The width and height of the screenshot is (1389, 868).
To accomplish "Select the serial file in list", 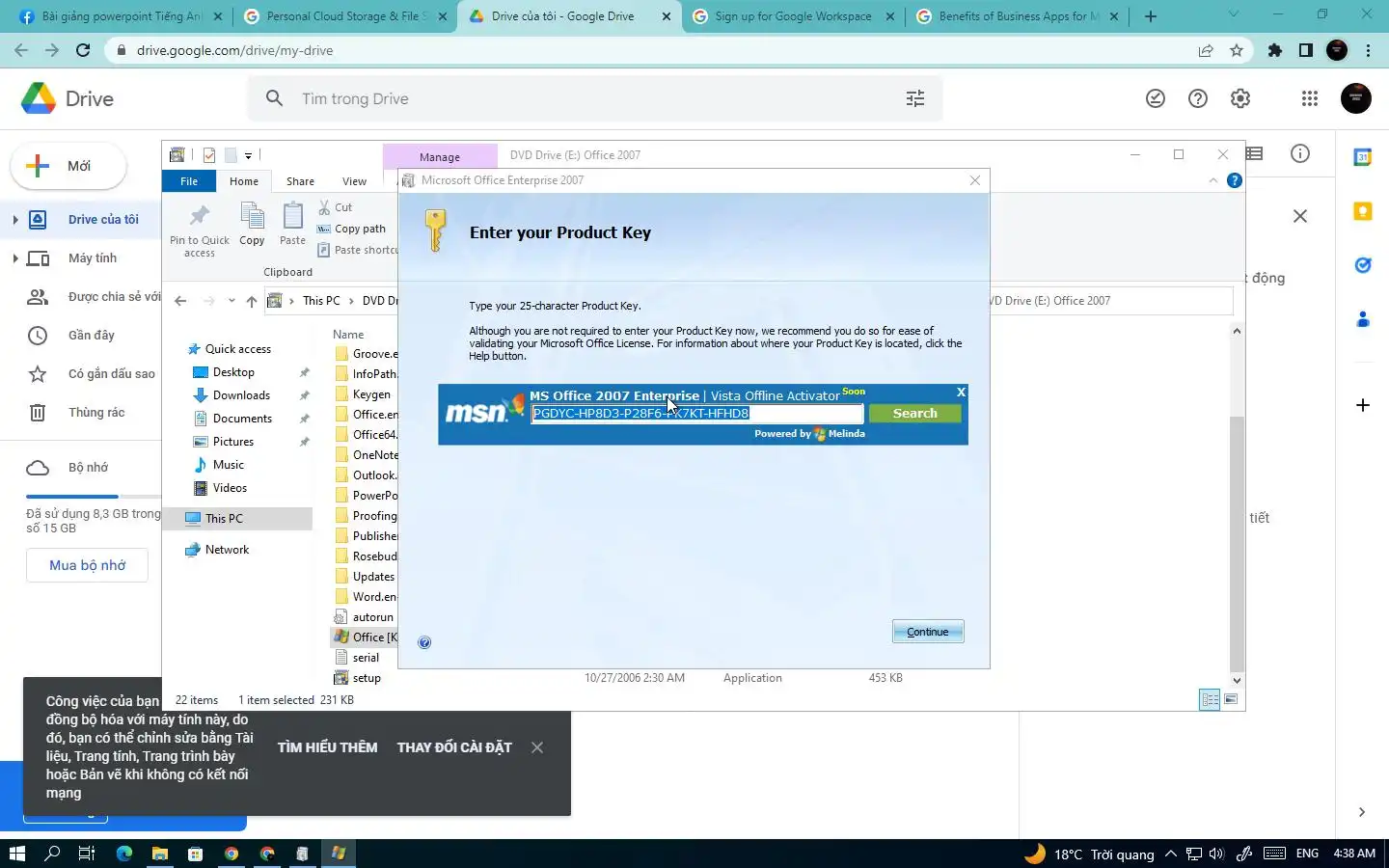I will (366, 658).
